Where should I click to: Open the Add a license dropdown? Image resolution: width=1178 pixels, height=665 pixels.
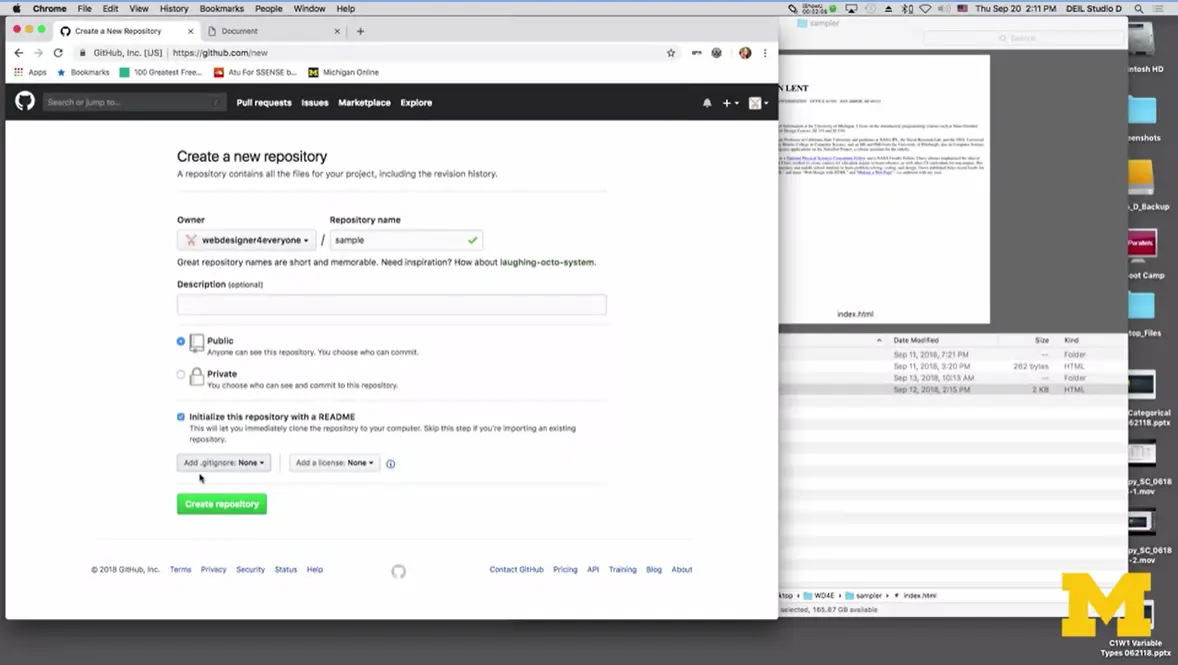tap(332, 463)
